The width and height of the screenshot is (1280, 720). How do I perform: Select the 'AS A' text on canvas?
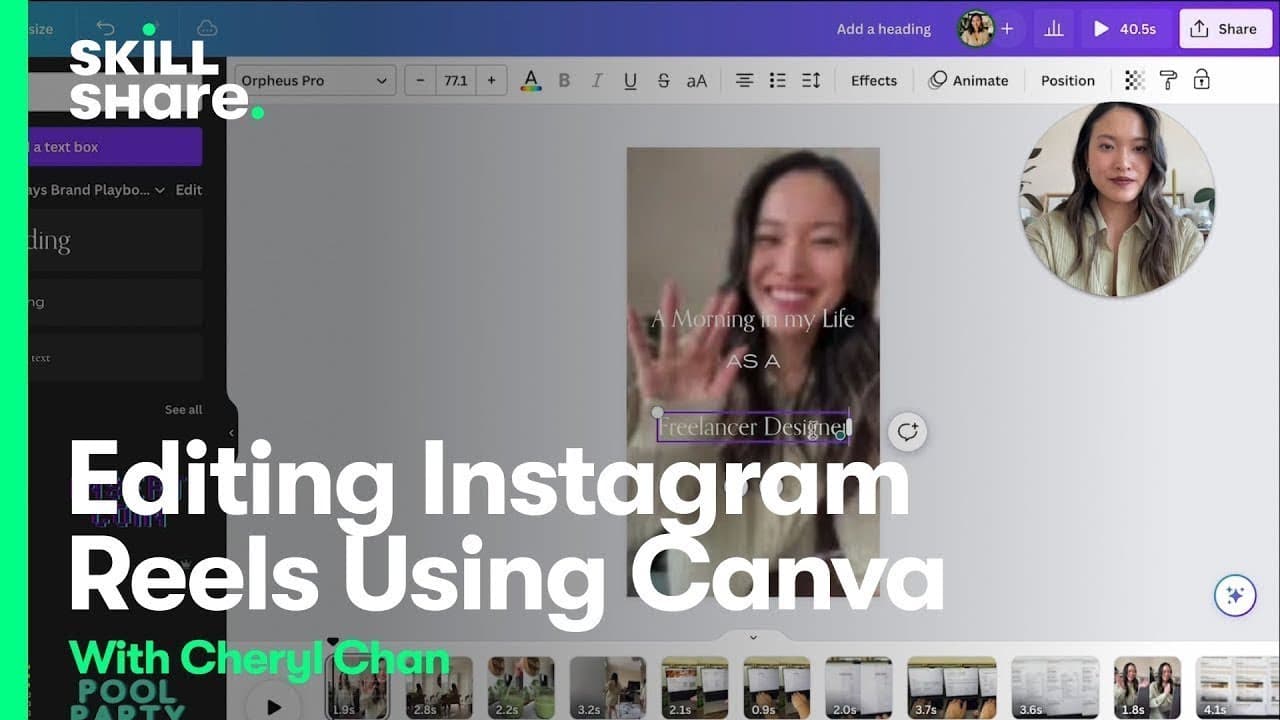753,362
